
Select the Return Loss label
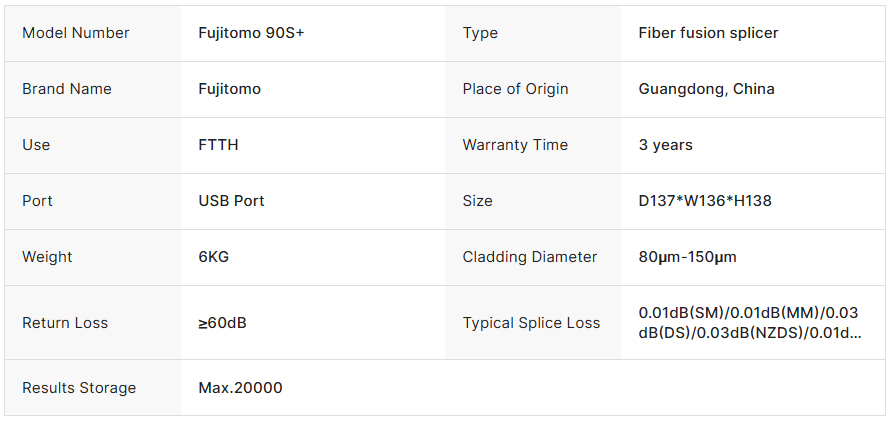(65, 323)
